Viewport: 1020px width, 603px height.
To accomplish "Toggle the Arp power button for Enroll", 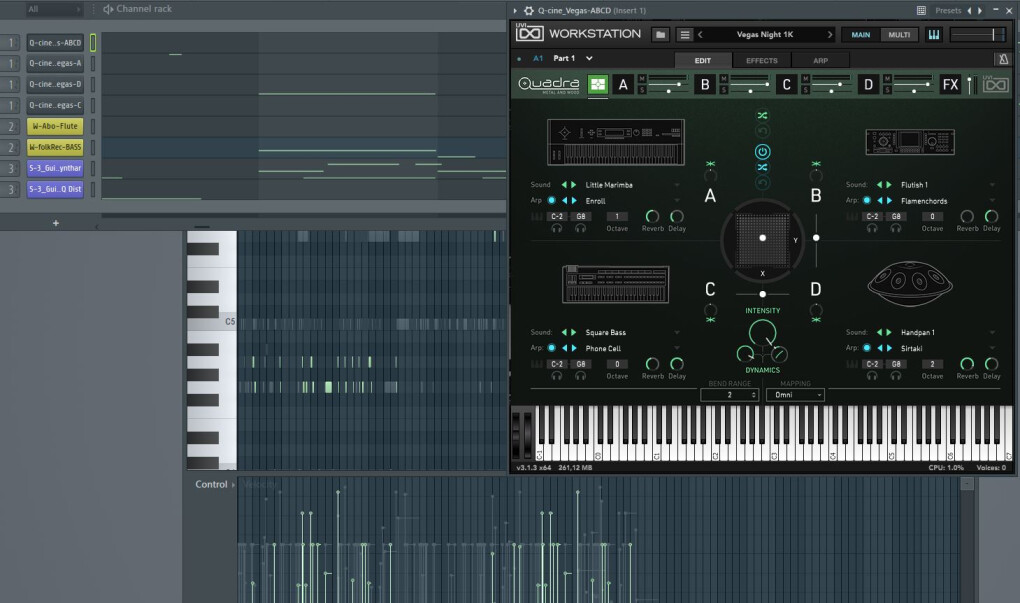I will (551, 201).
